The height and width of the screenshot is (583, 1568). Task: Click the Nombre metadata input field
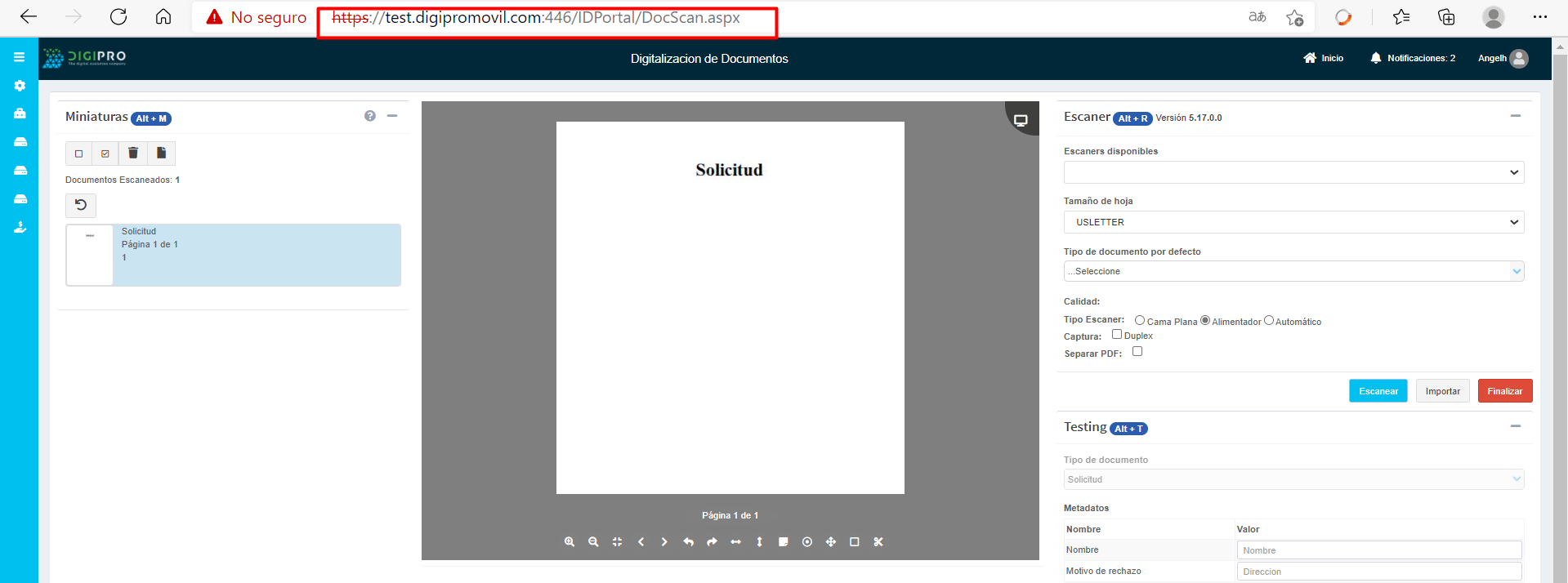point(1378,550)
